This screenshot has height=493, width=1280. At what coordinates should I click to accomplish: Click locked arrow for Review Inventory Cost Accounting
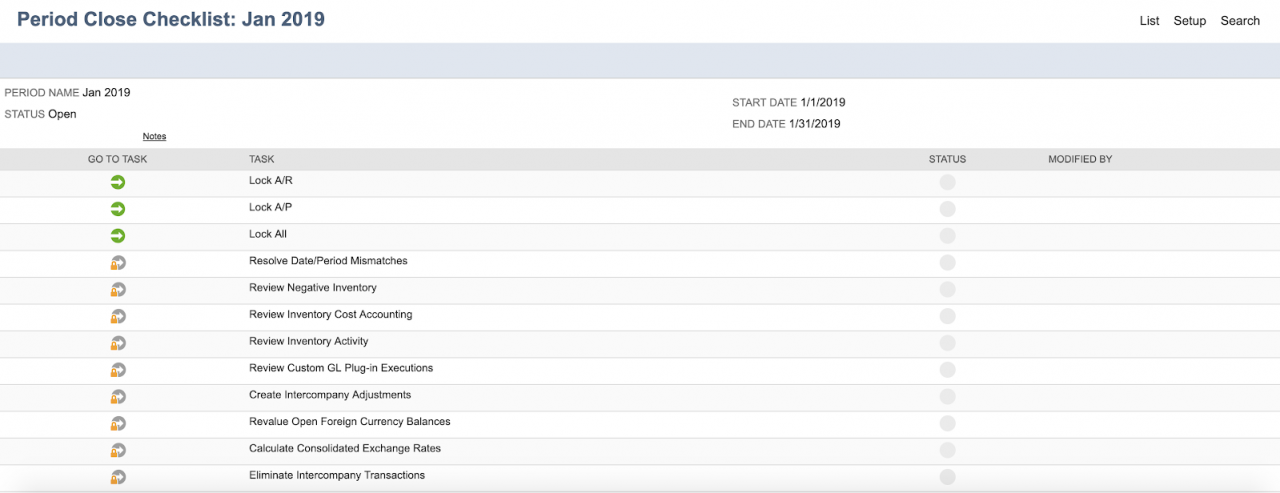point(118,316)
